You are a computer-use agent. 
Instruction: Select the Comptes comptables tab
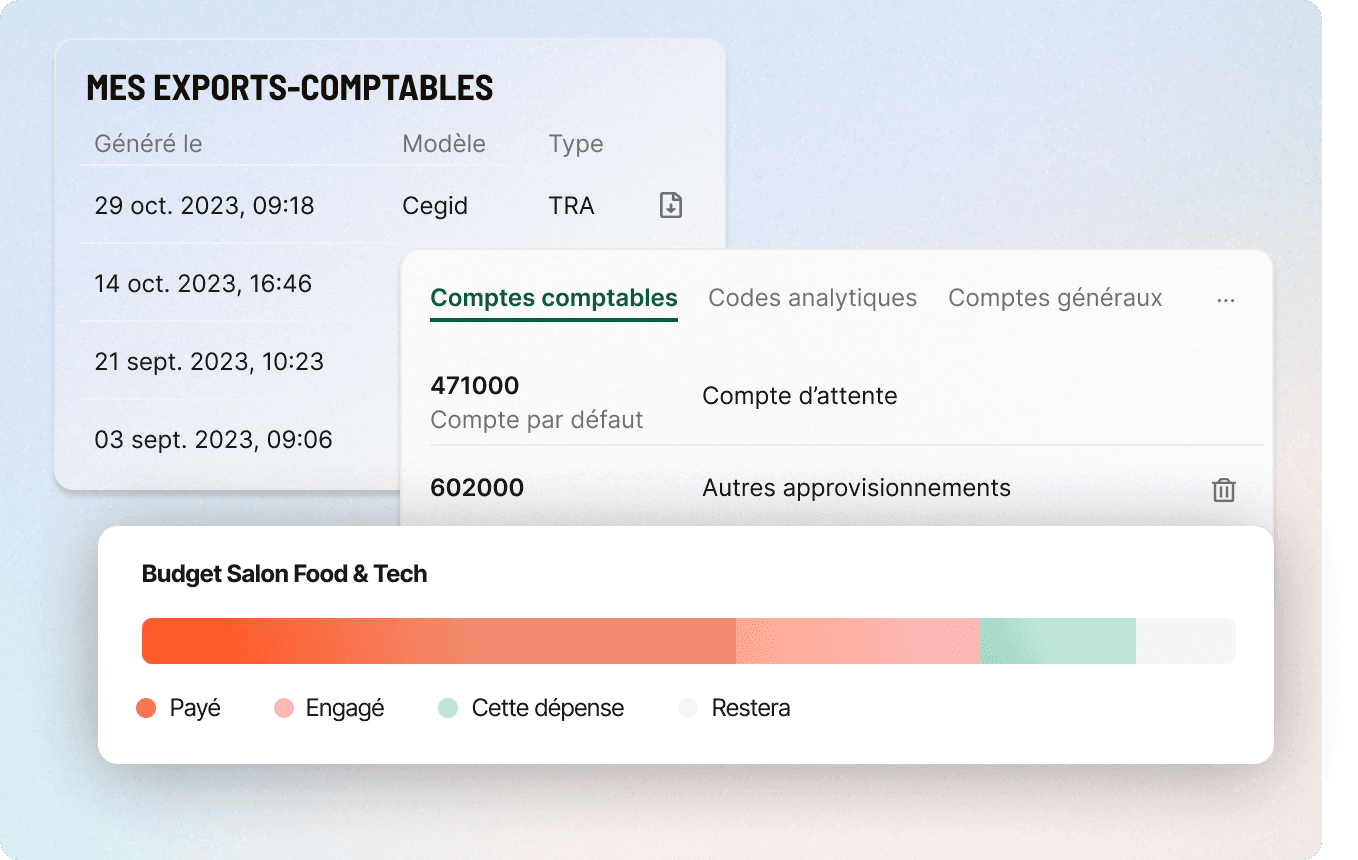point(553,297)
